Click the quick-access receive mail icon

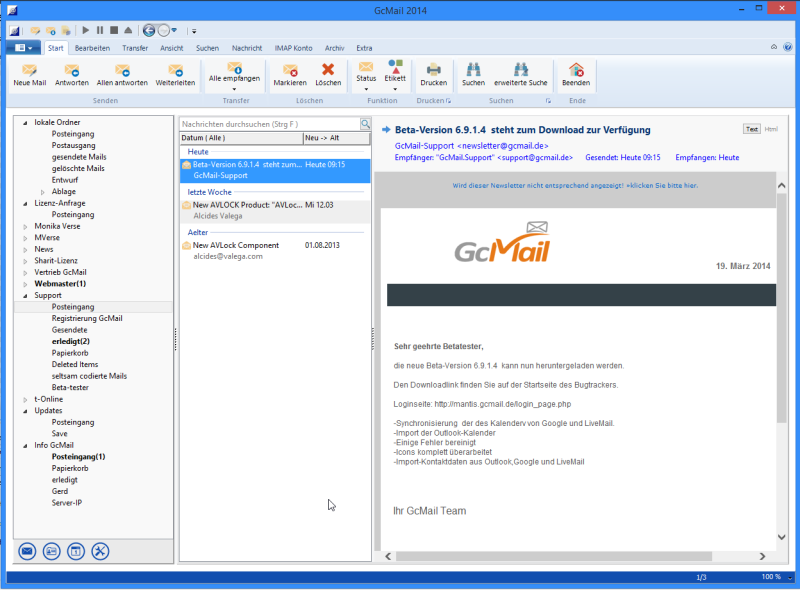(x=51, y=31)
